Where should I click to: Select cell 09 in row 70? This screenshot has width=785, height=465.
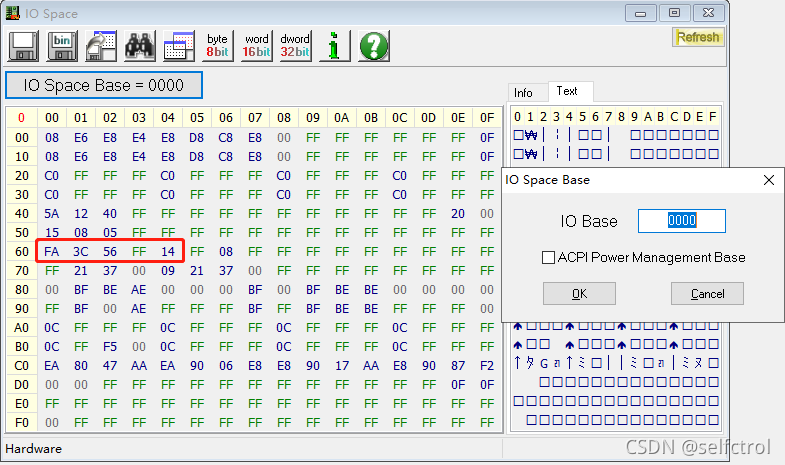[168, 270]
